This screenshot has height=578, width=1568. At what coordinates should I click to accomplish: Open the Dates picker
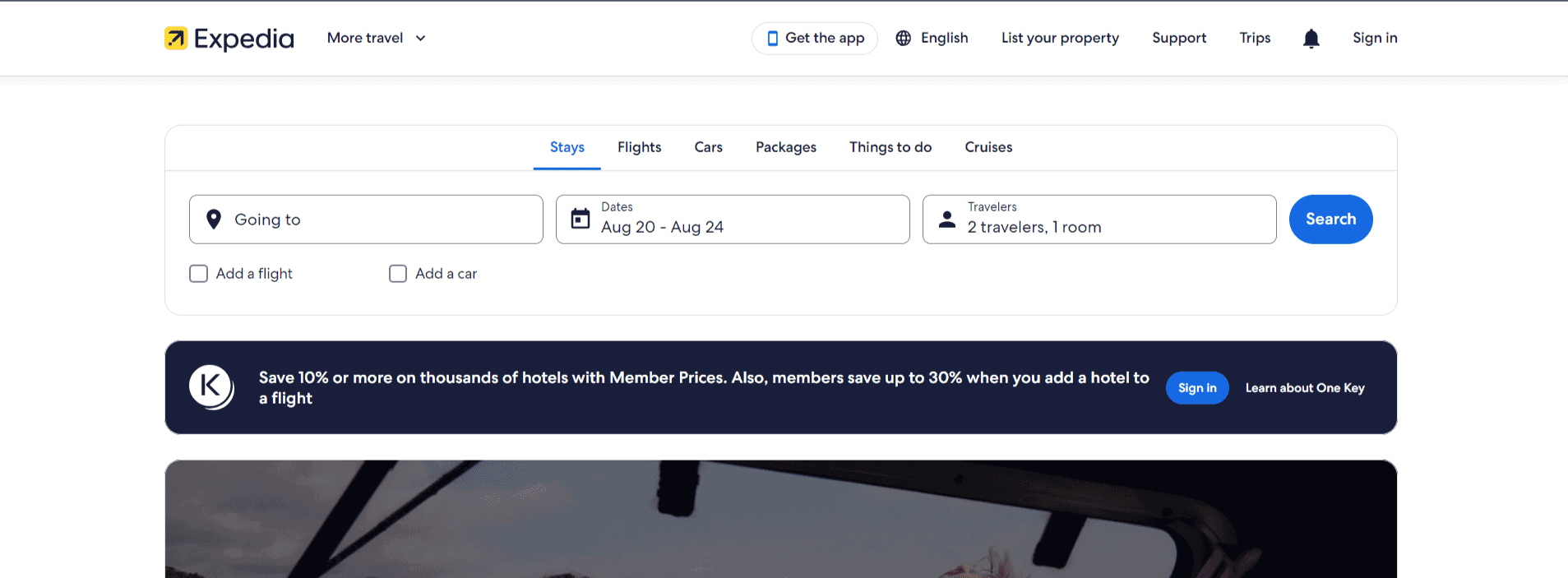[x=732, y=219]
